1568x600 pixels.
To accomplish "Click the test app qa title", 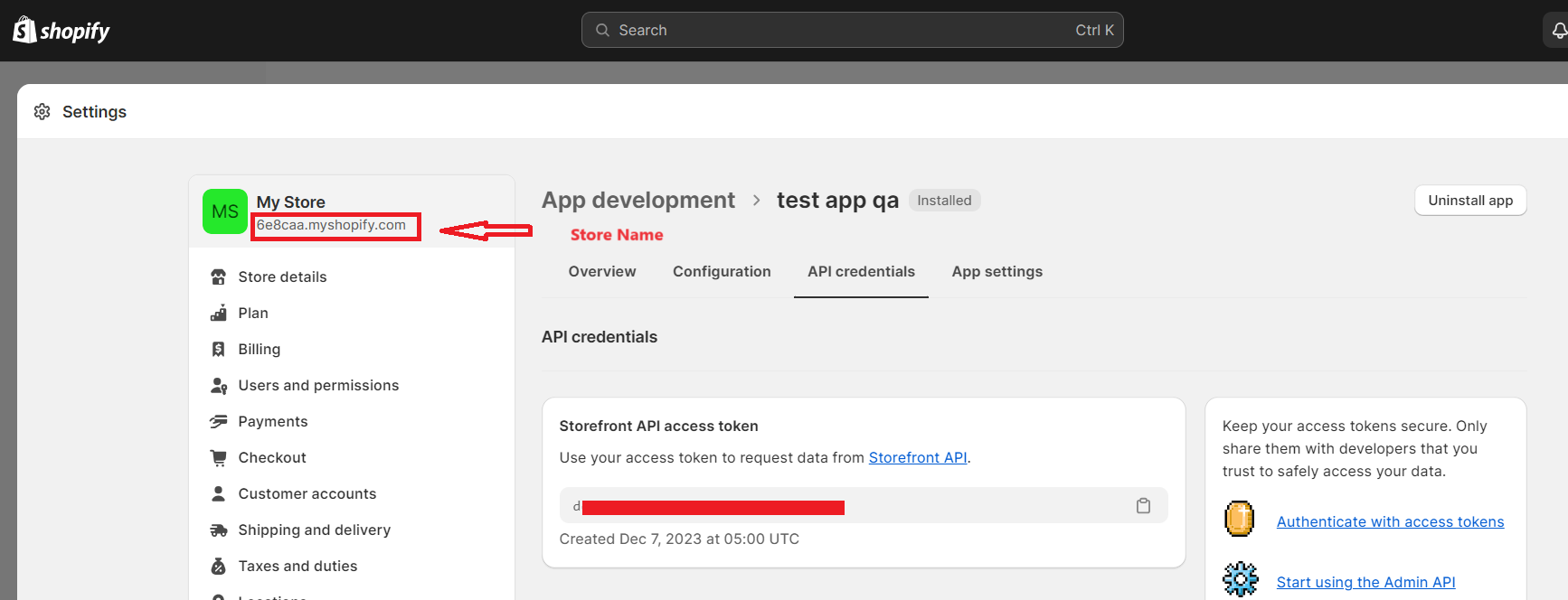I will (x=837, y=200).
